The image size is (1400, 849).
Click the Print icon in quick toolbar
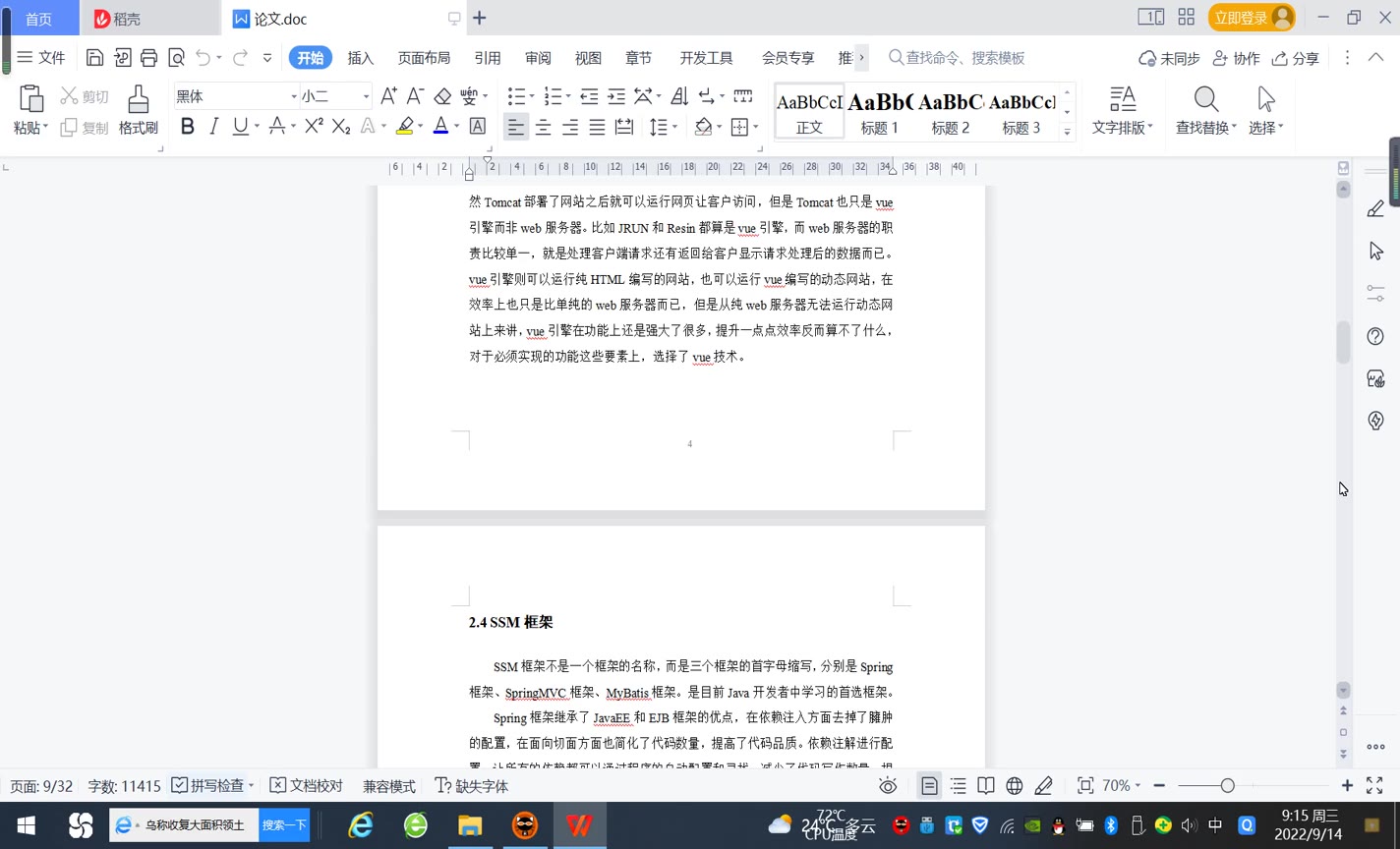(x=148, y=58)
